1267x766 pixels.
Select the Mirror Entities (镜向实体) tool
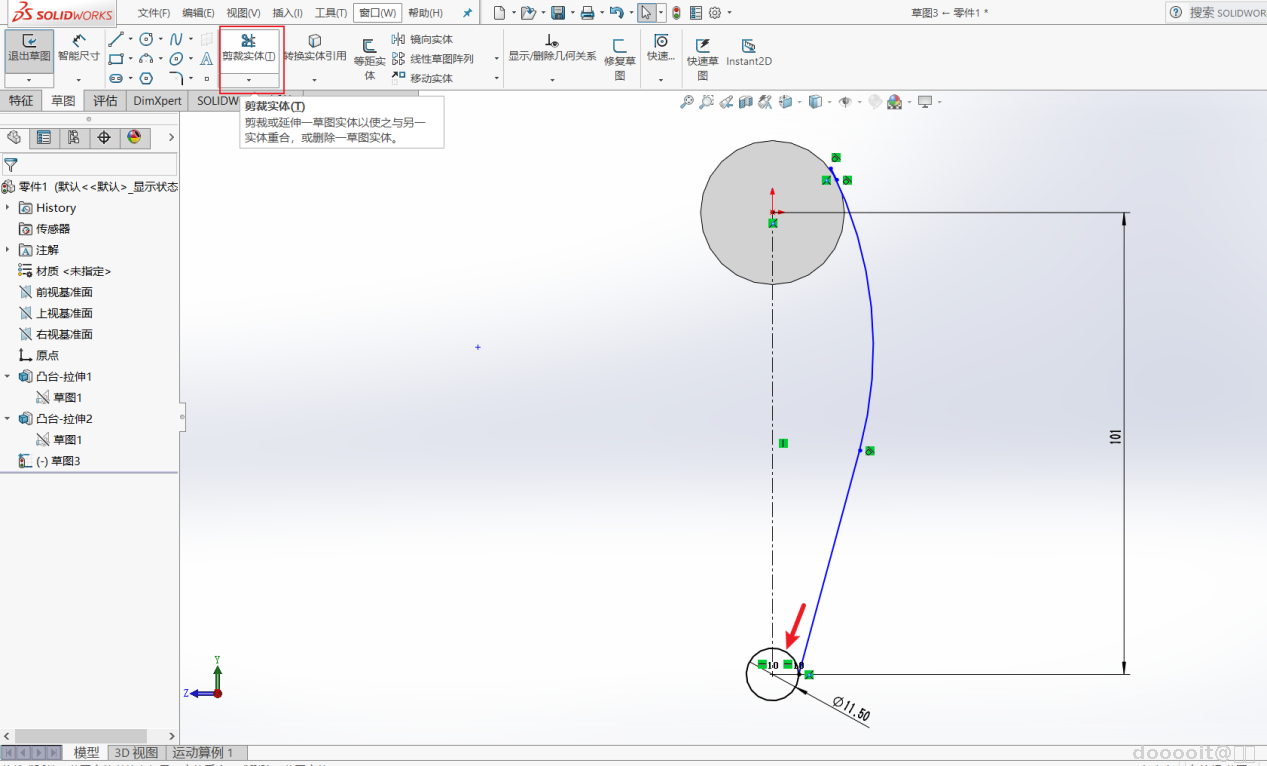[x=423, y=39]
